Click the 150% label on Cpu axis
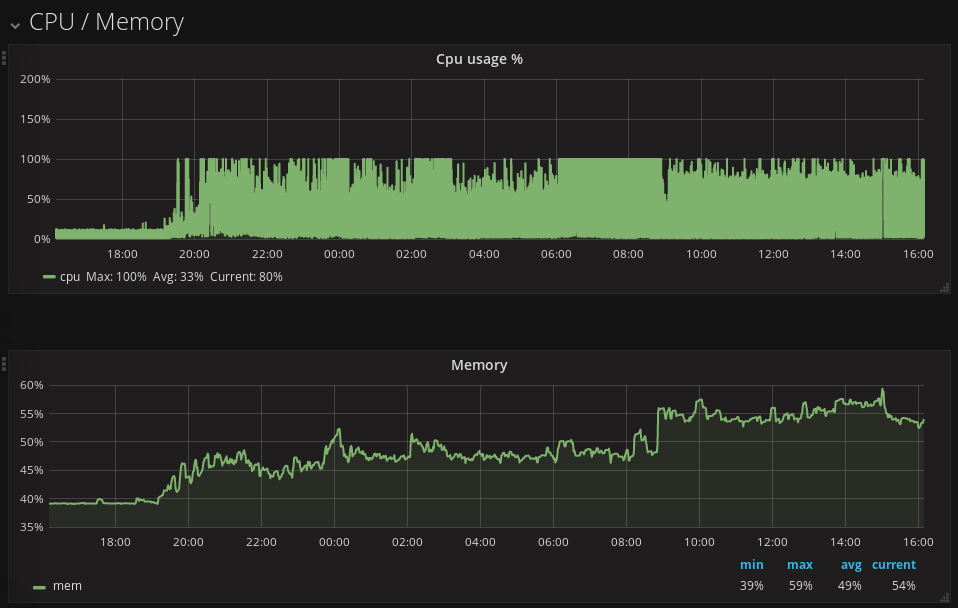The image size is (958, 608). tap(35, 119)
